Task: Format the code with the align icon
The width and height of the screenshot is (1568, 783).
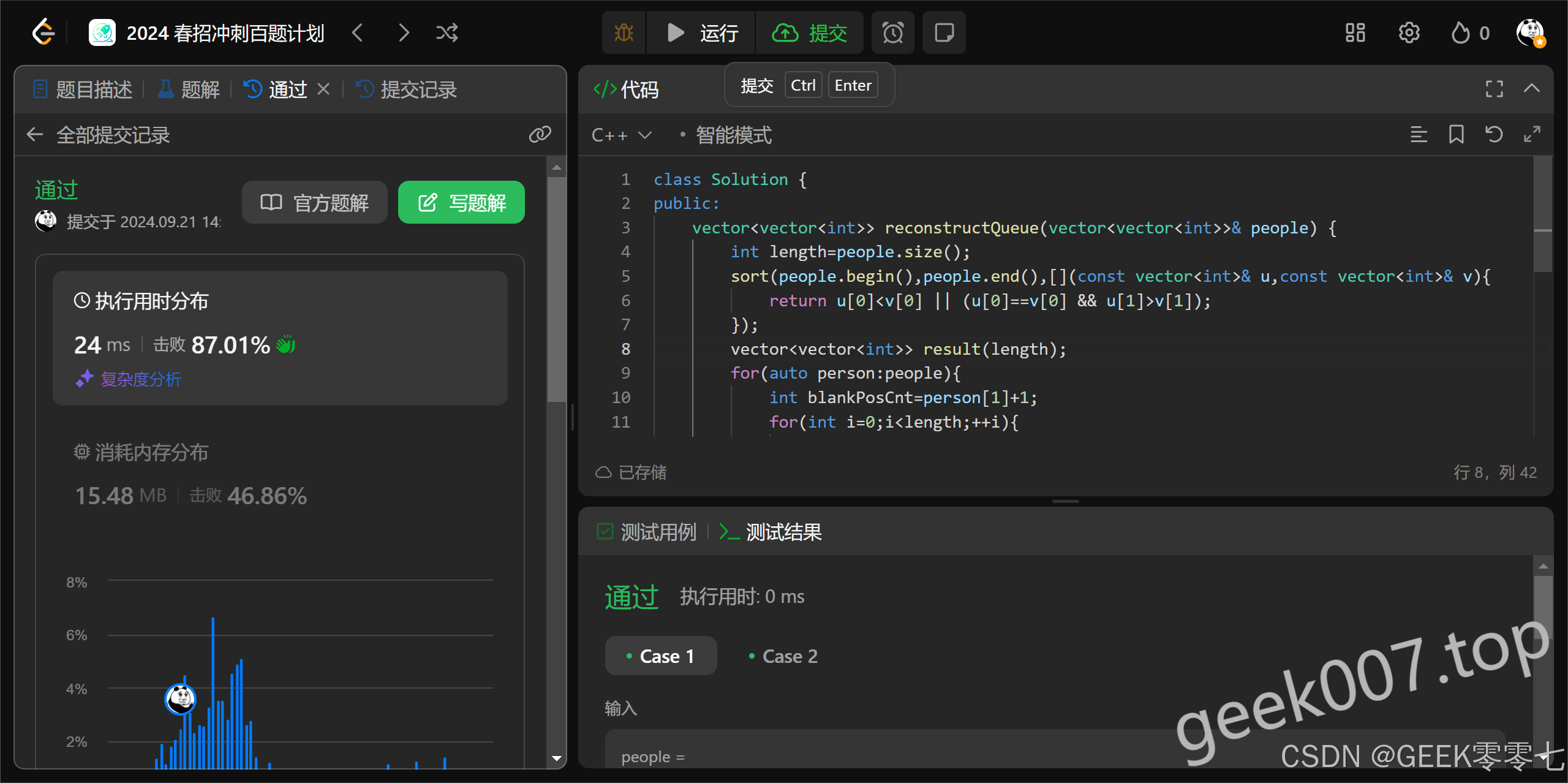Action: 1419,134
